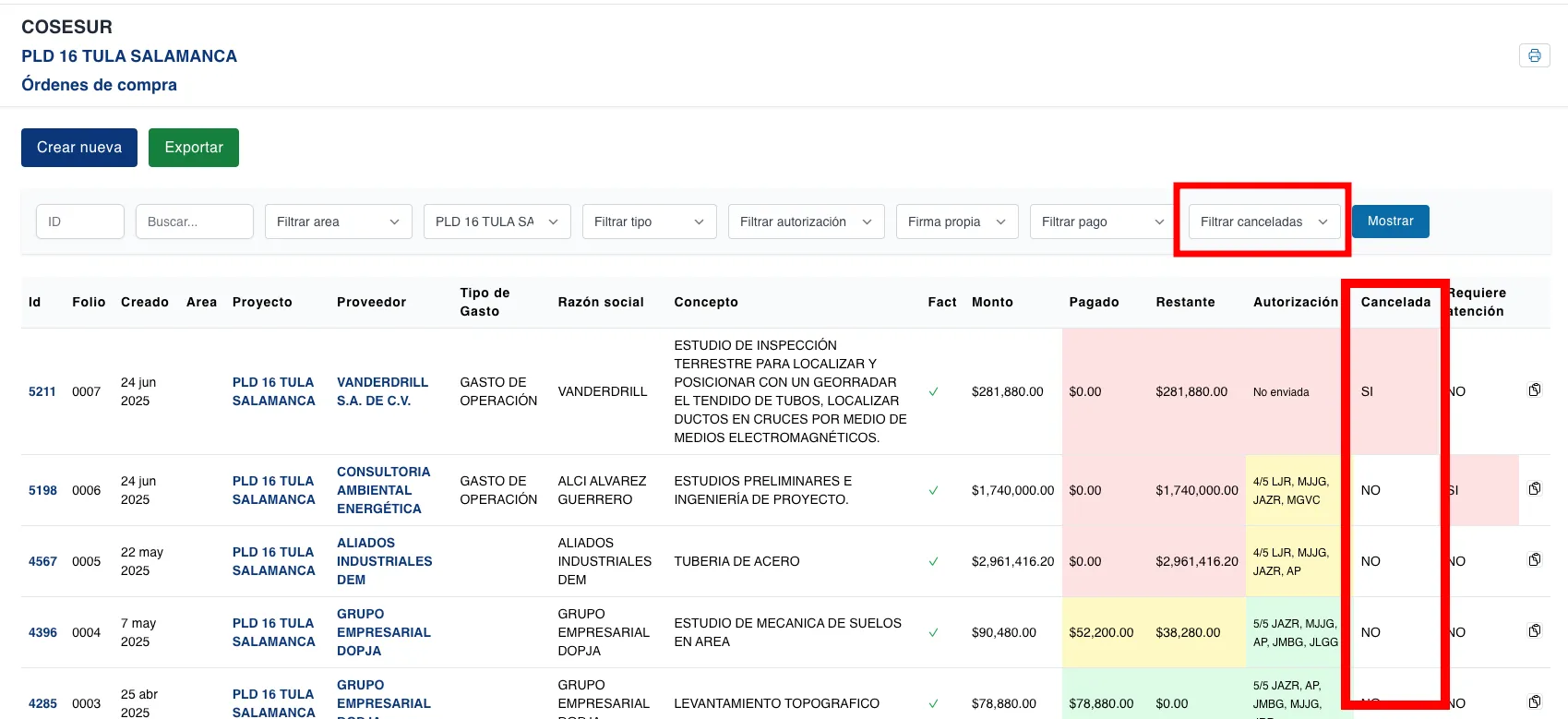Screen dimensions: 1568x719
Task: Open the Filtrar autorización dropdown
Action: 806,222
